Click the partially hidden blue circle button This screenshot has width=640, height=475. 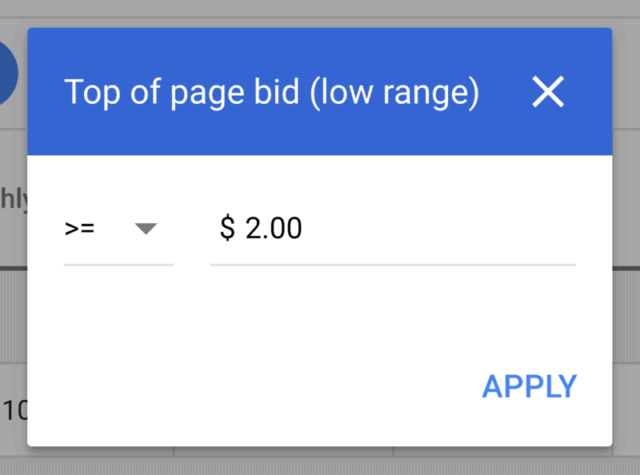(8, 73)
